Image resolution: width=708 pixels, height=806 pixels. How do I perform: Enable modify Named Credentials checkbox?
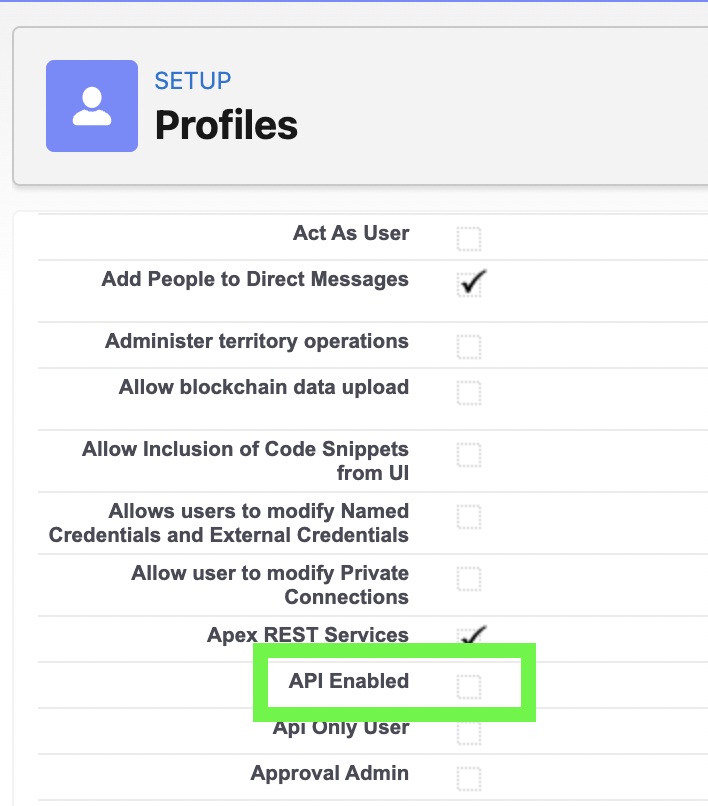tap(469, 517)
